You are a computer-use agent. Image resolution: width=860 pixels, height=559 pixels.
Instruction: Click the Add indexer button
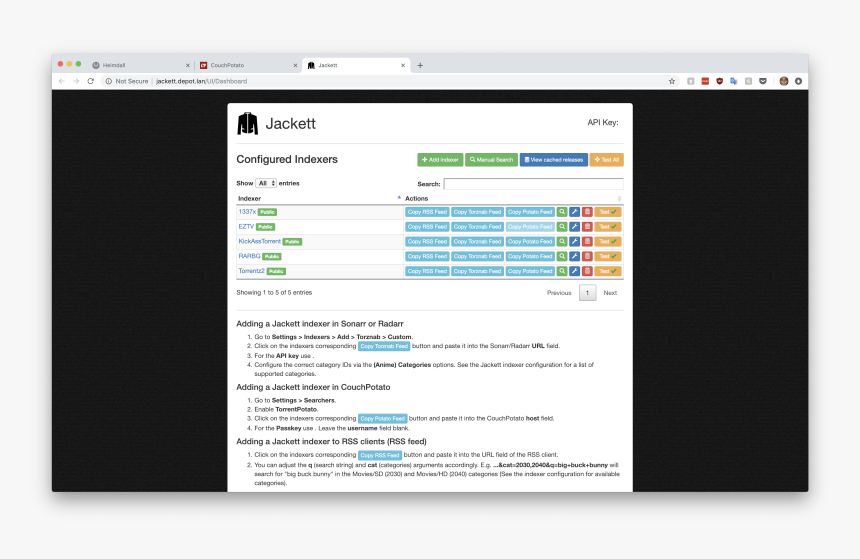click(440, 160)
